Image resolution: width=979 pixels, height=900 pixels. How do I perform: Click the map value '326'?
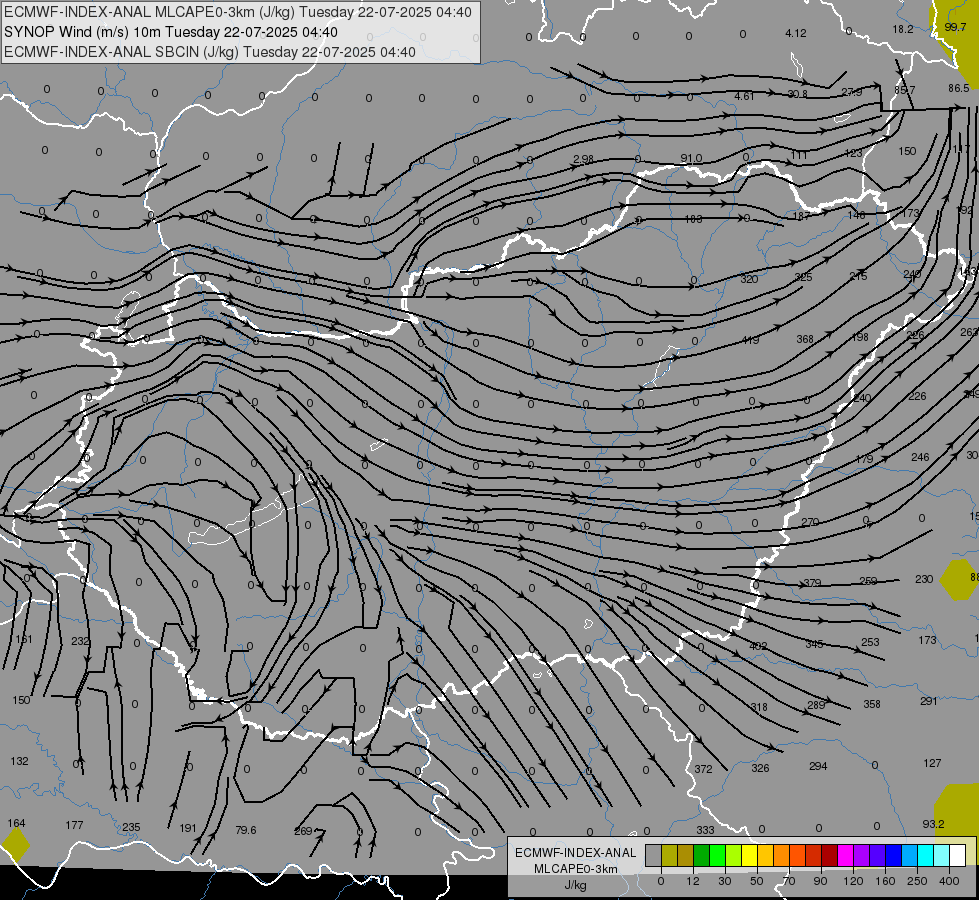[760, 768]
